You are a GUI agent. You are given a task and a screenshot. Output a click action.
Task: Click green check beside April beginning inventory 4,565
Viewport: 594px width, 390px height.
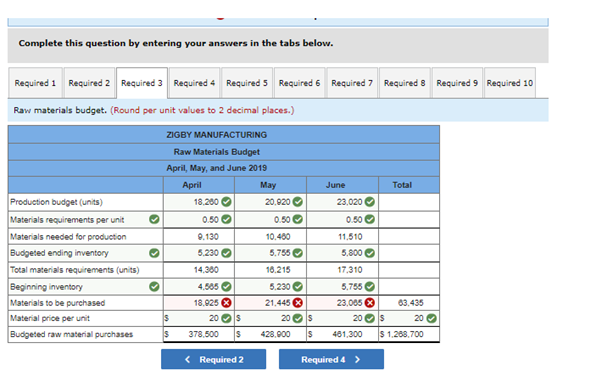(x=227, y=287)
